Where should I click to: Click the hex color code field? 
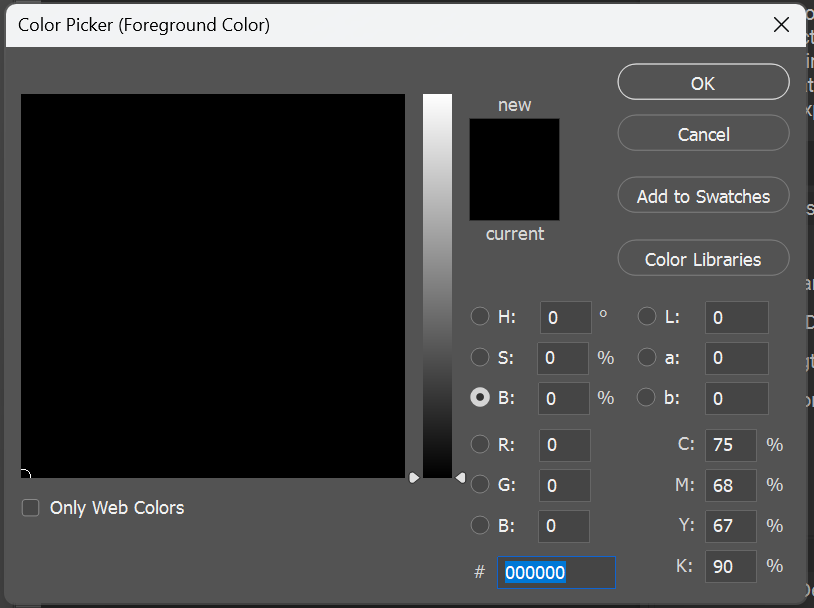click(556, 572)
